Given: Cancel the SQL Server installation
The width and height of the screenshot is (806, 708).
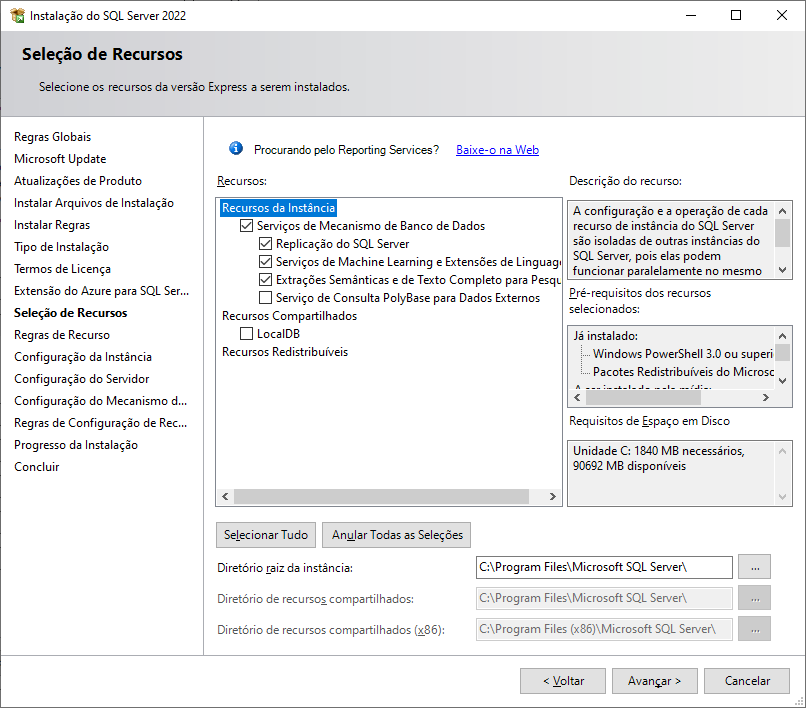Looking at the screenshot, I should pos(747,681).
